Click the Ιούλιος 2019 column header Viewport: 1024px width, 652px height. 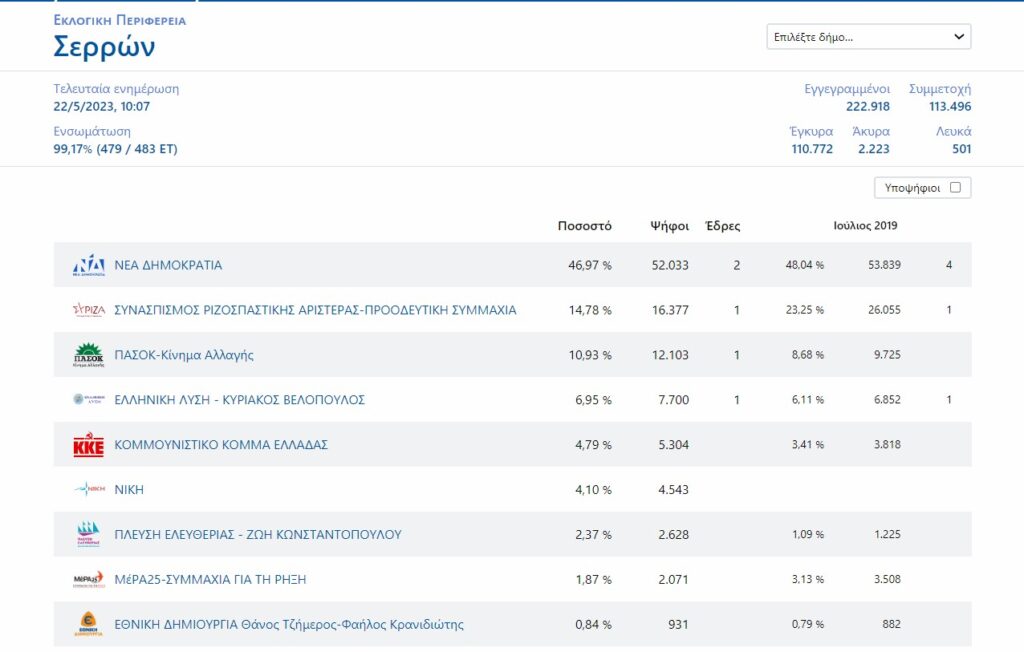point(865,226)
